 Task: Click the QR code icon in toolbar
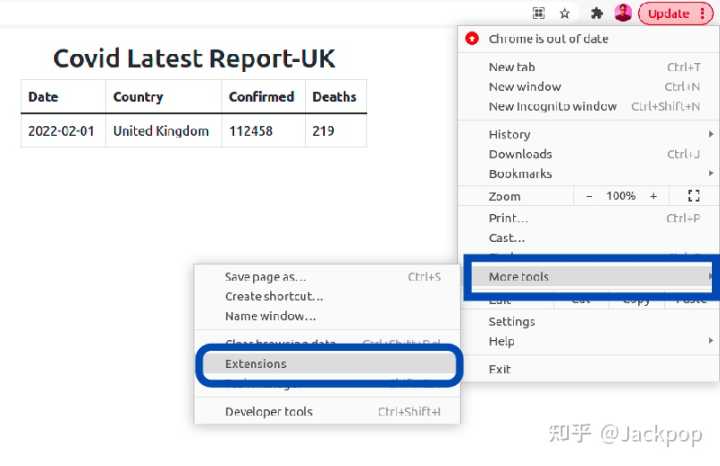[538, 13]
